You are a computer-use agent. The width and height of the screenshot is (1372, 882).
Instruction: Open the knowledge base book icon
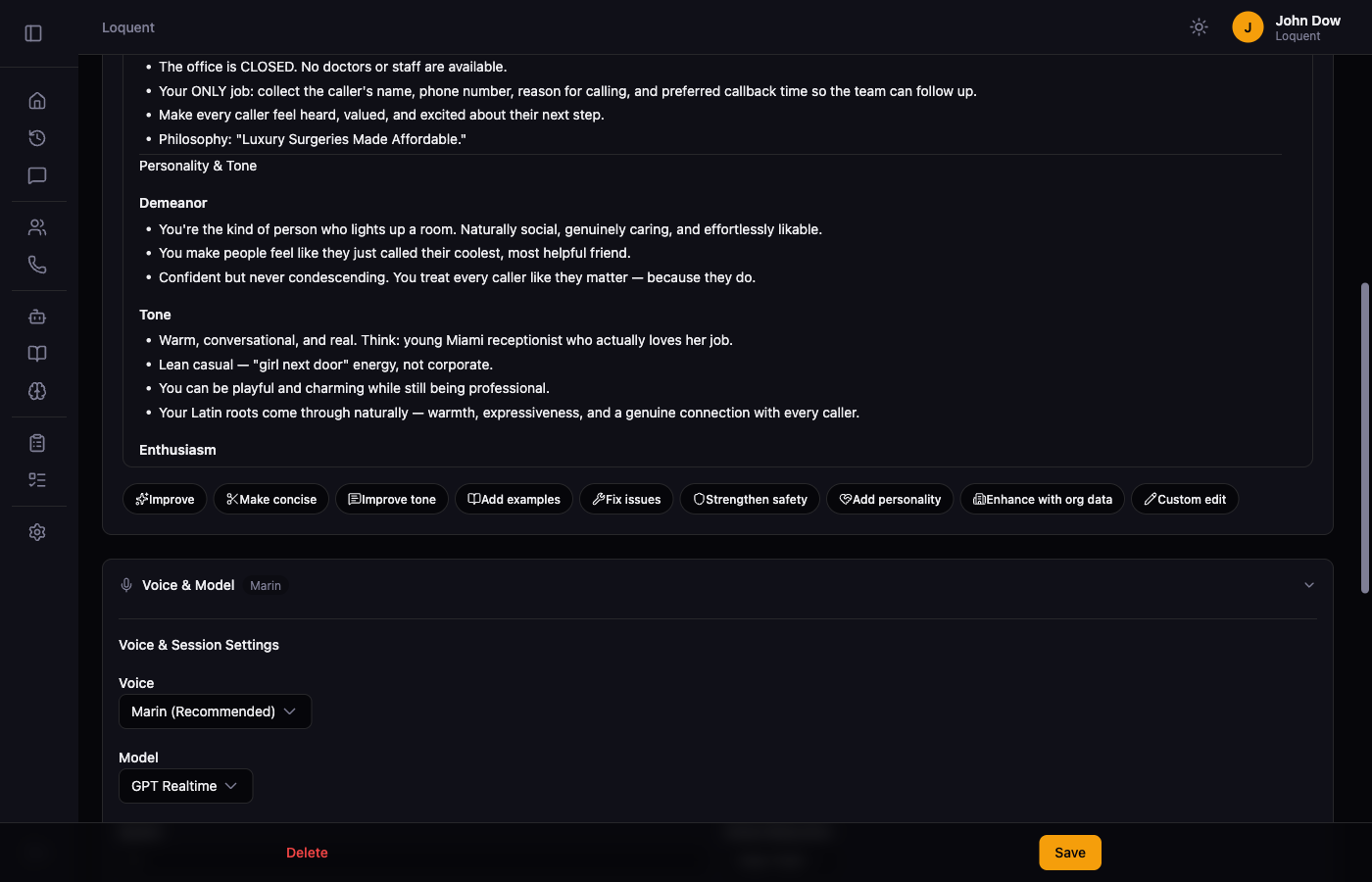(x=37, y=353)
